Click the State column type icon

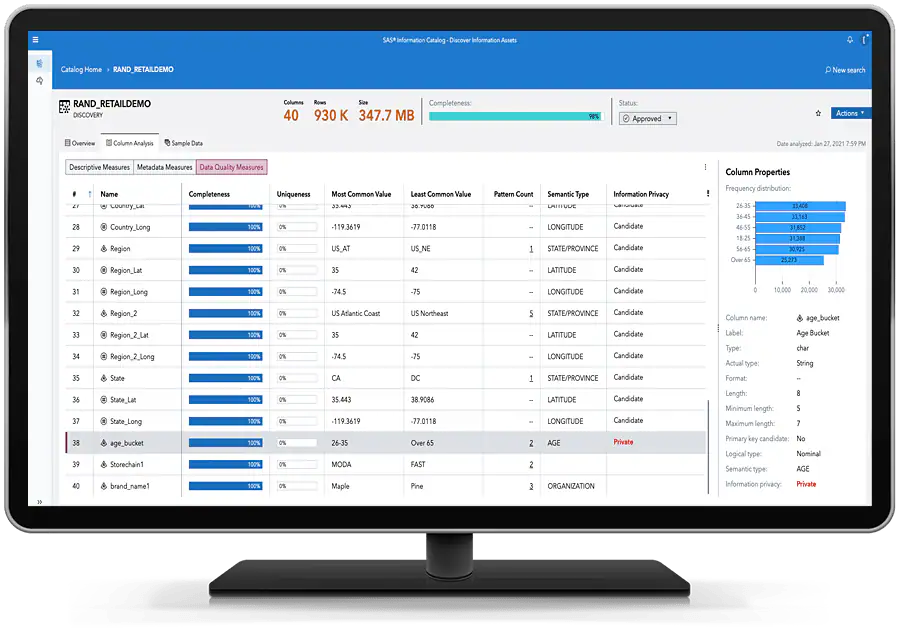point(104,378)
